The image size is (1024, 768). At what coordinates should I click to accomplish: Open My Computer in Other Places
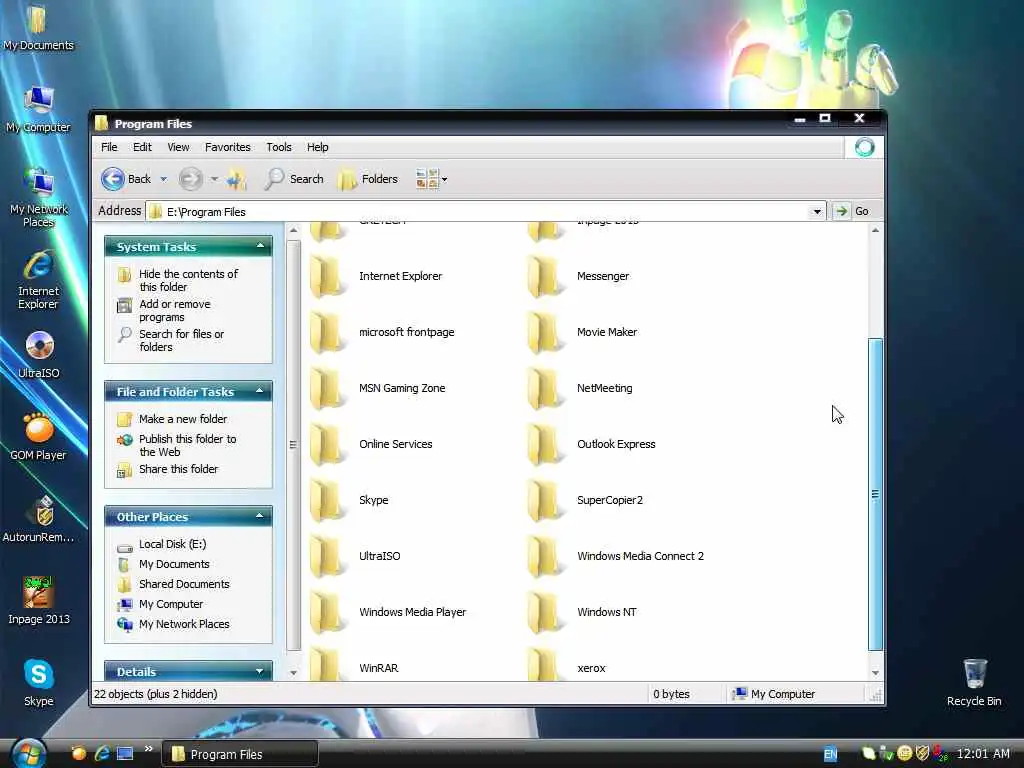coord(170,604)
